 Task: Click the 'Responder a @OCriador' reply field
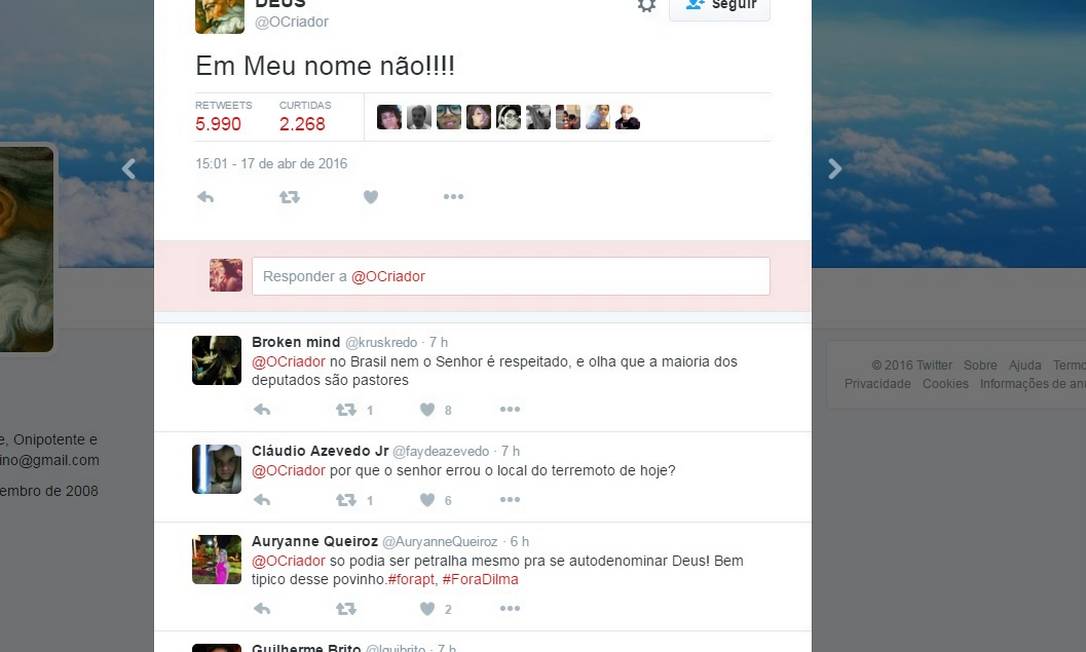point(511,276)
